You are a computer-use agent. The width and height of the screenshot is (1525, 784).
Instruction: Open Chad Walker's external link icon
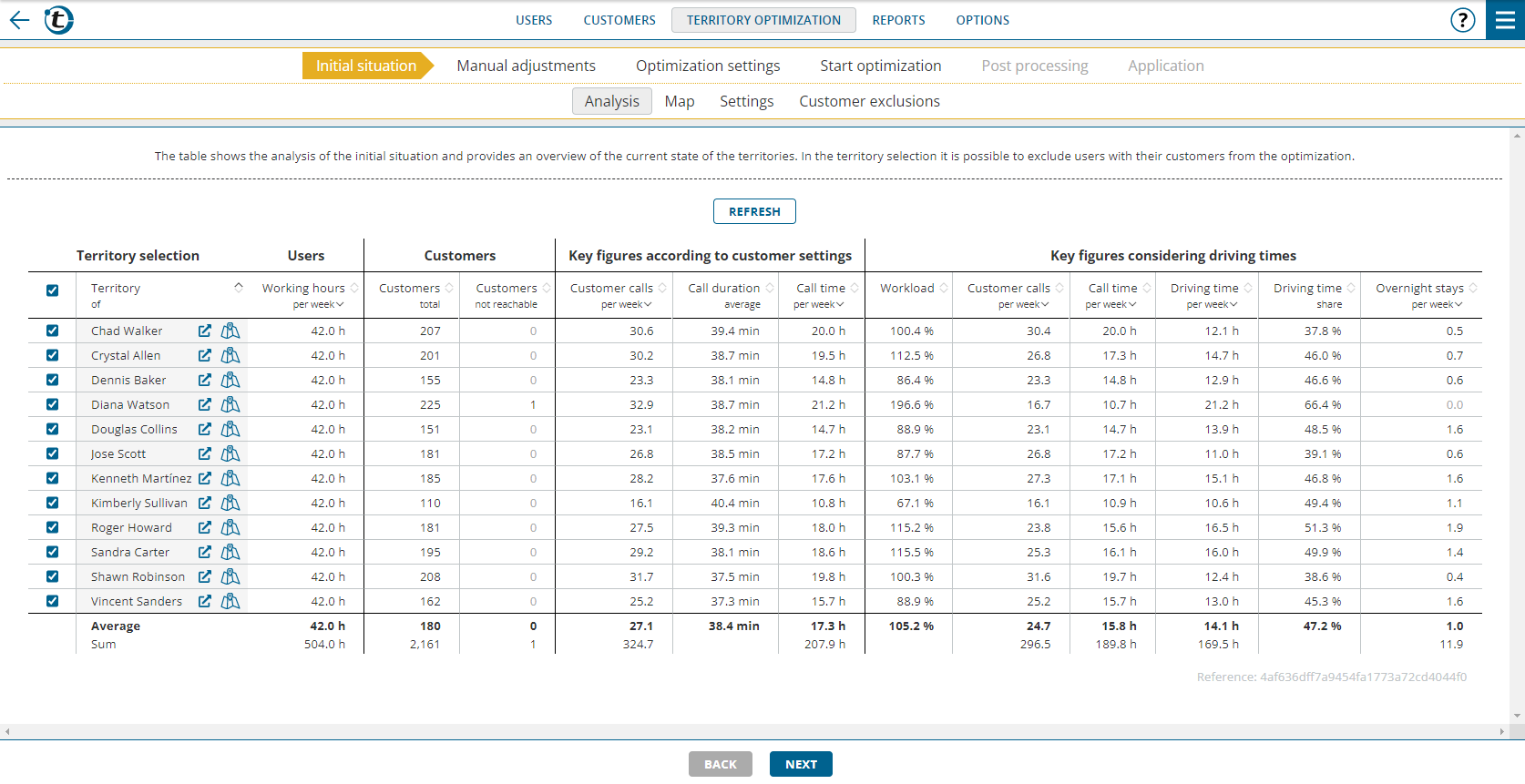click(205, 331)
